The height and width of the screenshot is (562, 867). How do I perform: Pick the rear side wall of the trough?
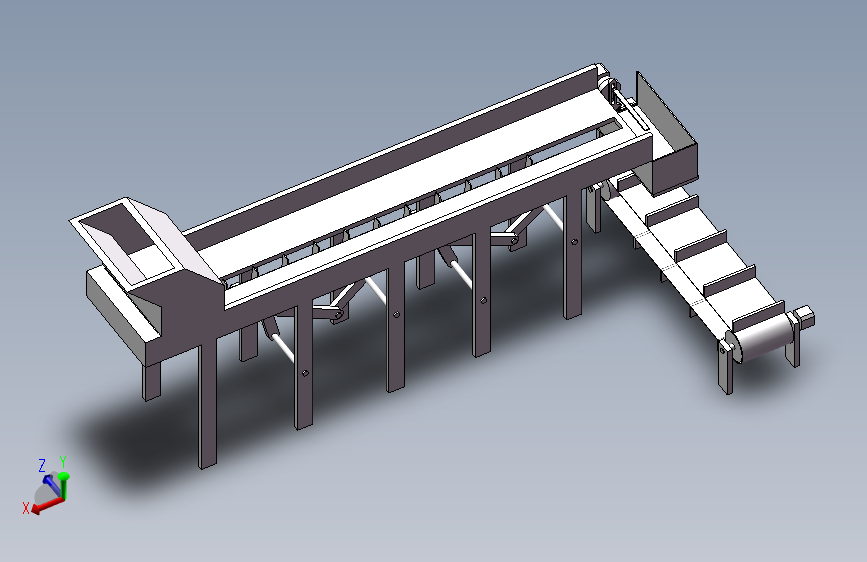coord(393,157)
